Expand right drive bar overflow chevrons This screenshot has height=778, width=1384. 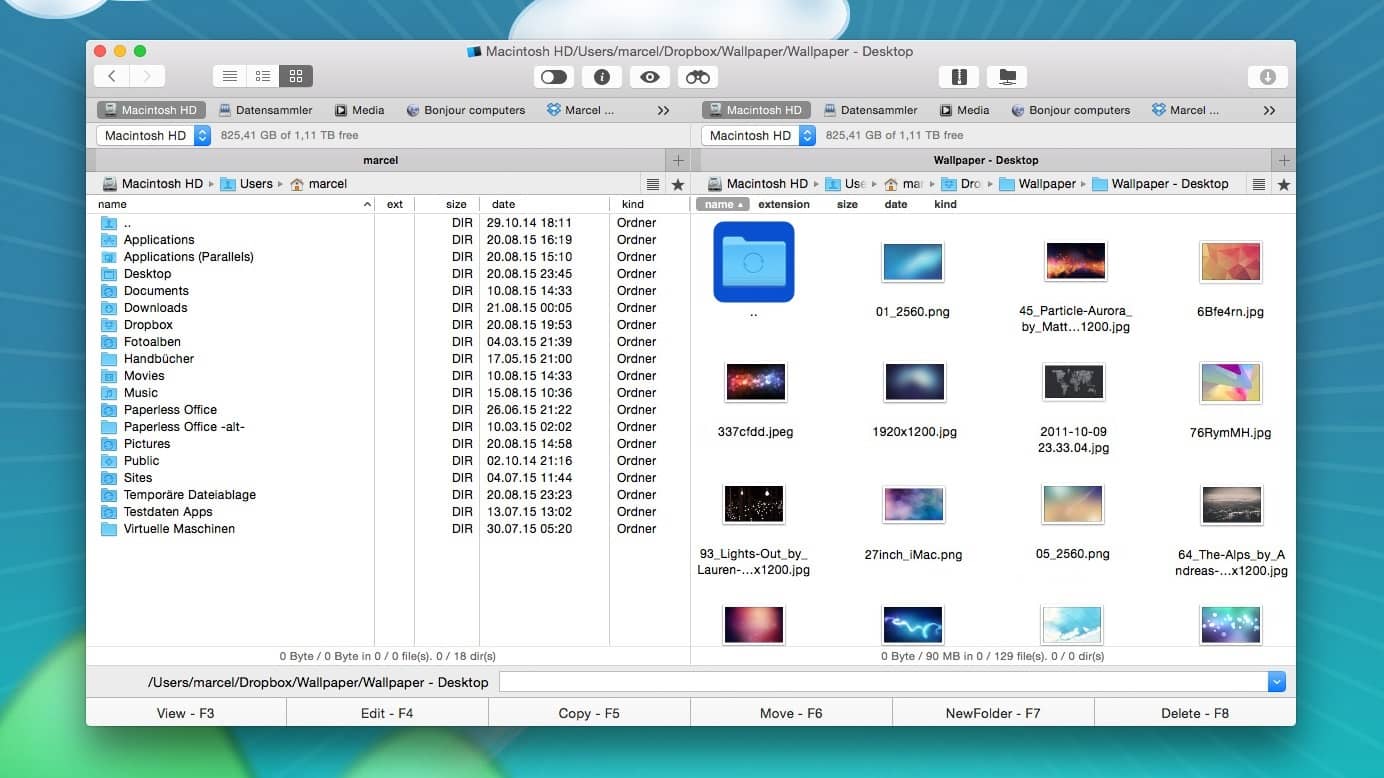pyautogui.click(x=1269, y=110)
